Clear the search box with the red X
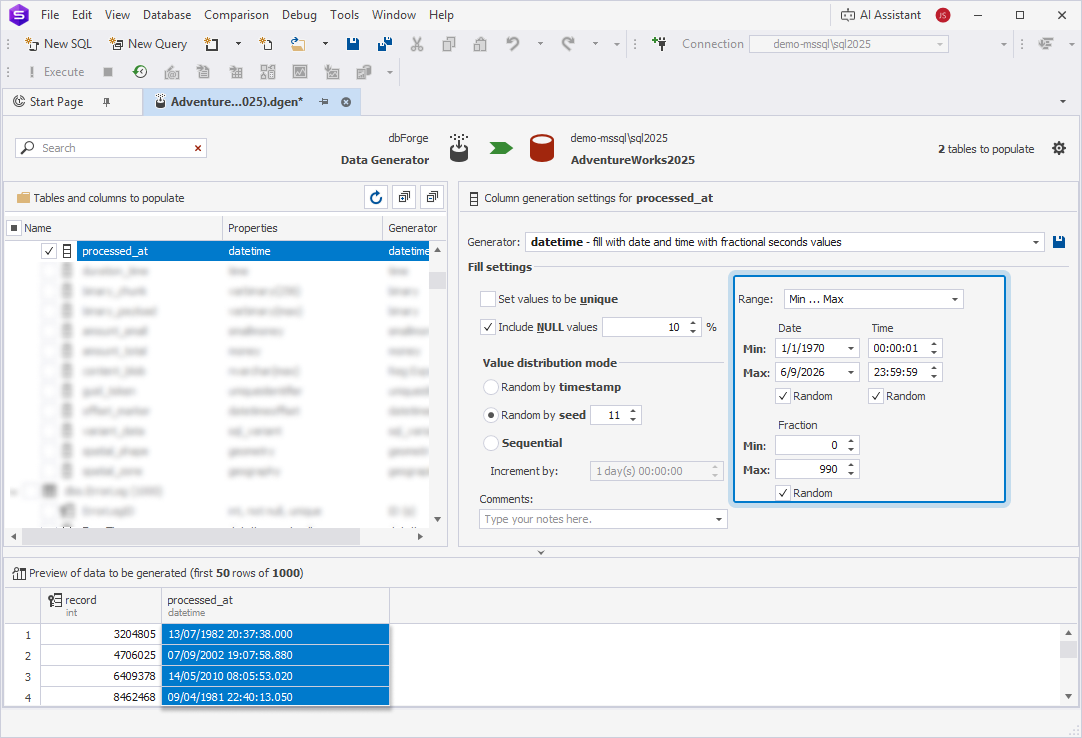The height and width of the screenshot is (738, 1082). [x=198, y=148]
